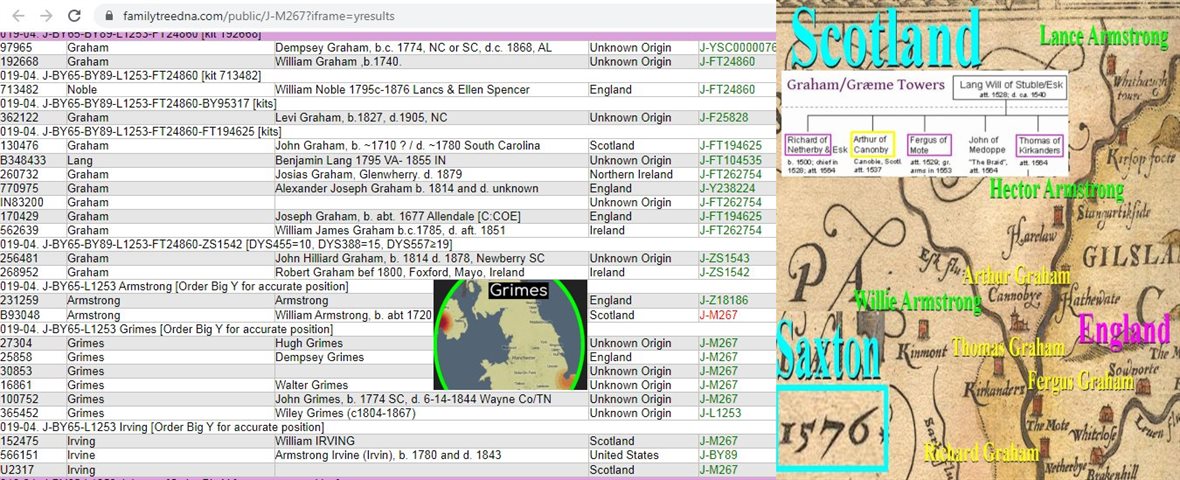Click the 1576 date box on the map
Viewport: 1180px width, 480px height.
[x=832, y=428]
